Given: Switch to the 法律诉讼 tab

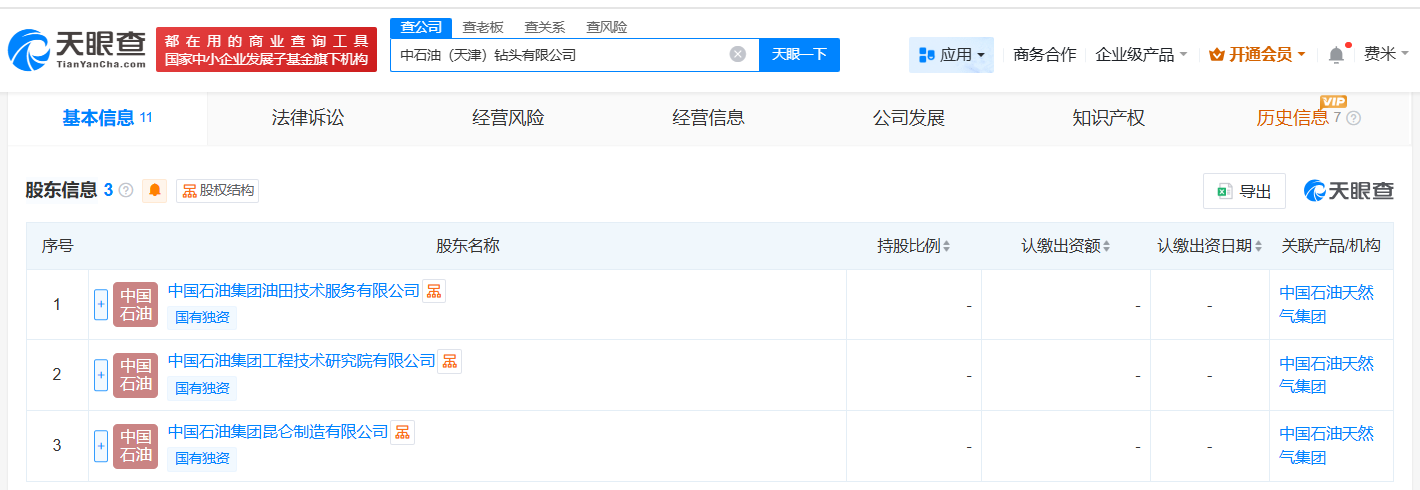Looking at the screenshot, I should (308, 118).
